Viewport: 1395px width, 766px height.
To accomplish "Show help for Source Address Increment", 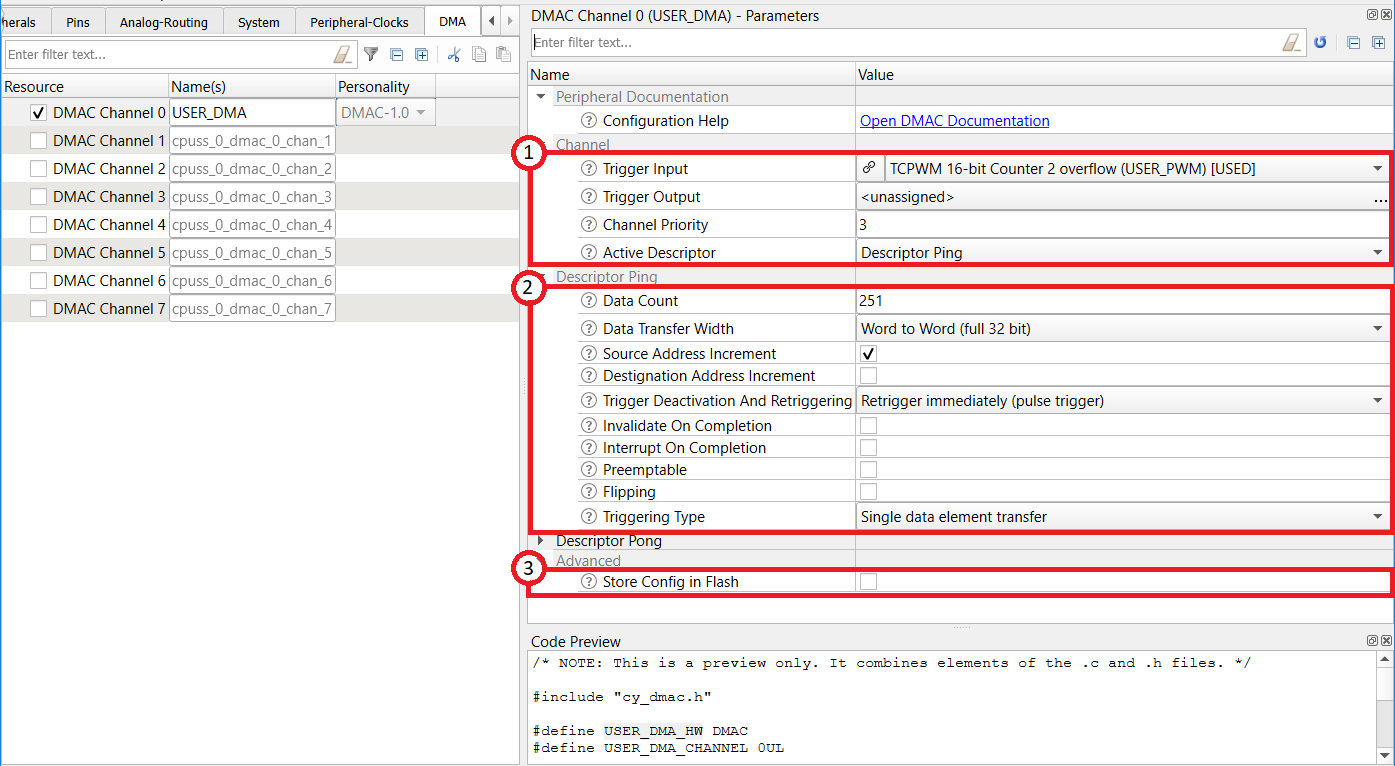I will click(589, 354).
